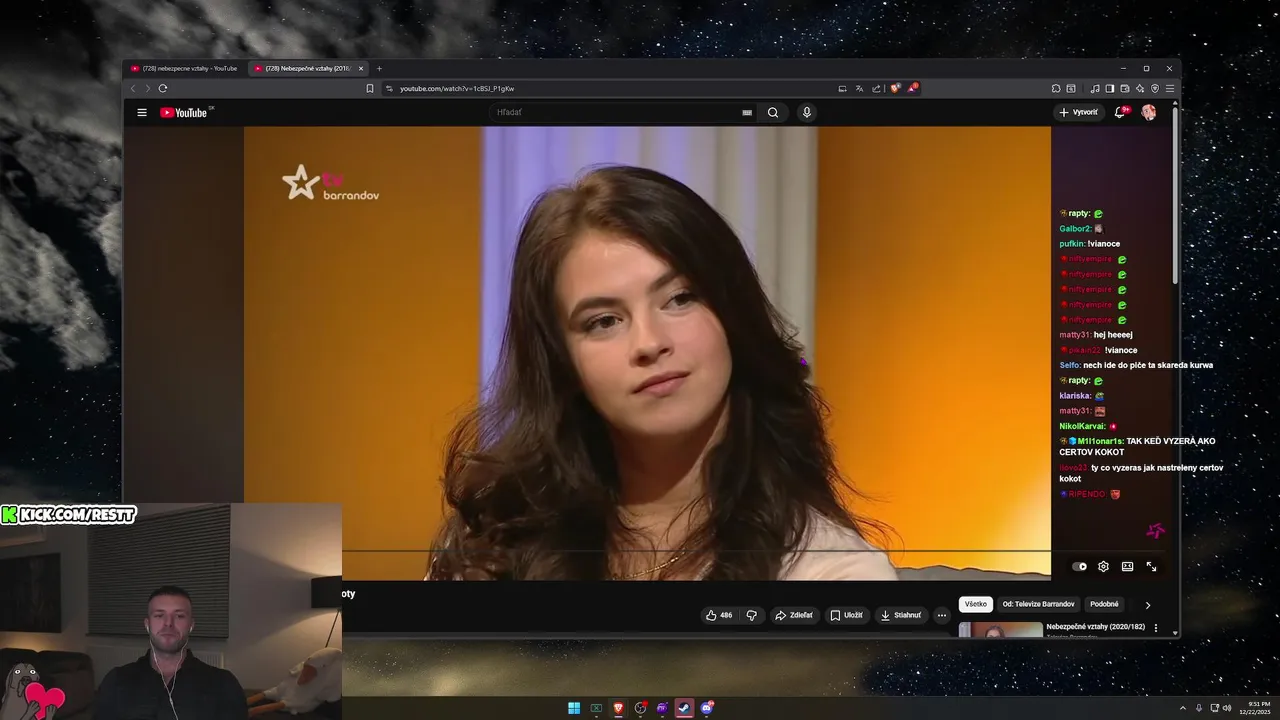The height and width of the screenshot is (720, 1280).
Task: Bookmark this page with the bookmark icon
Action: click(x=370, y=88)
